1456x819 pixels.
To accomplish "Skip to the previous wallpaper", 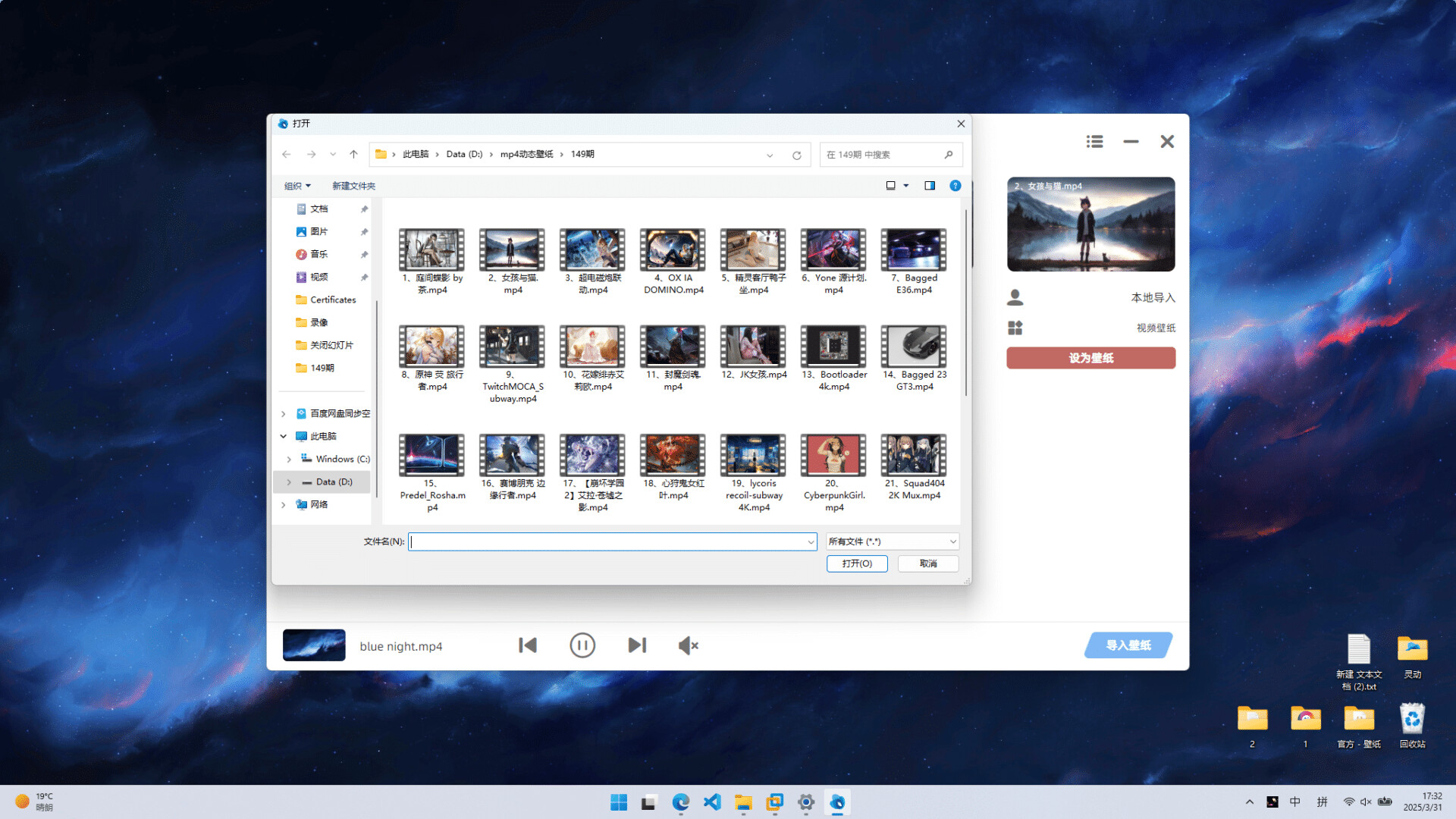I will pos(528,645).
